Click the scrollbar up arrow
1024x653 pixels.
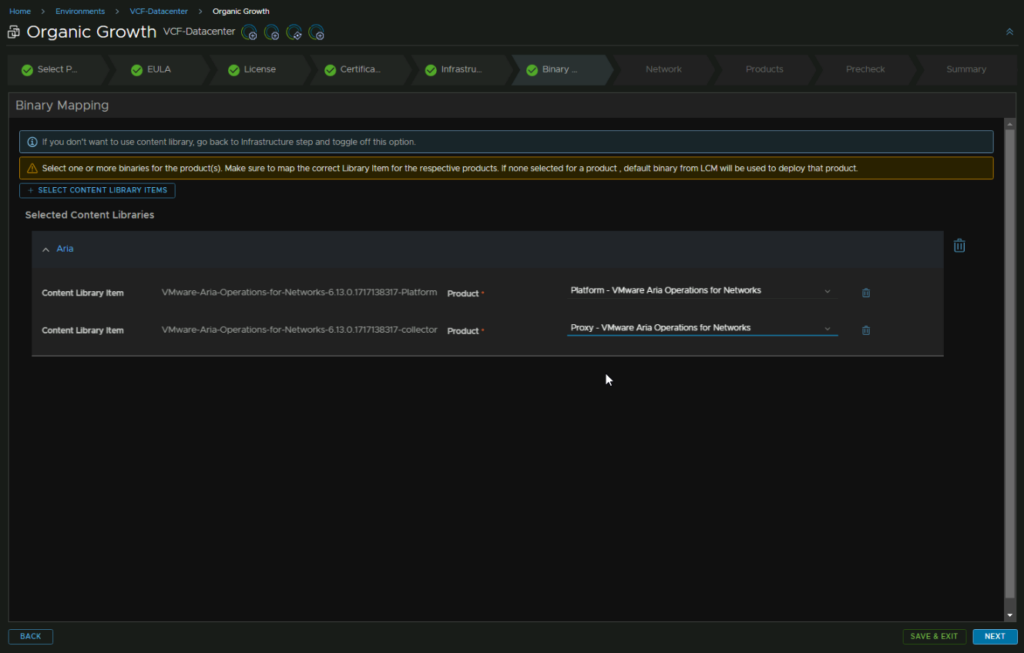(1010, 123)
